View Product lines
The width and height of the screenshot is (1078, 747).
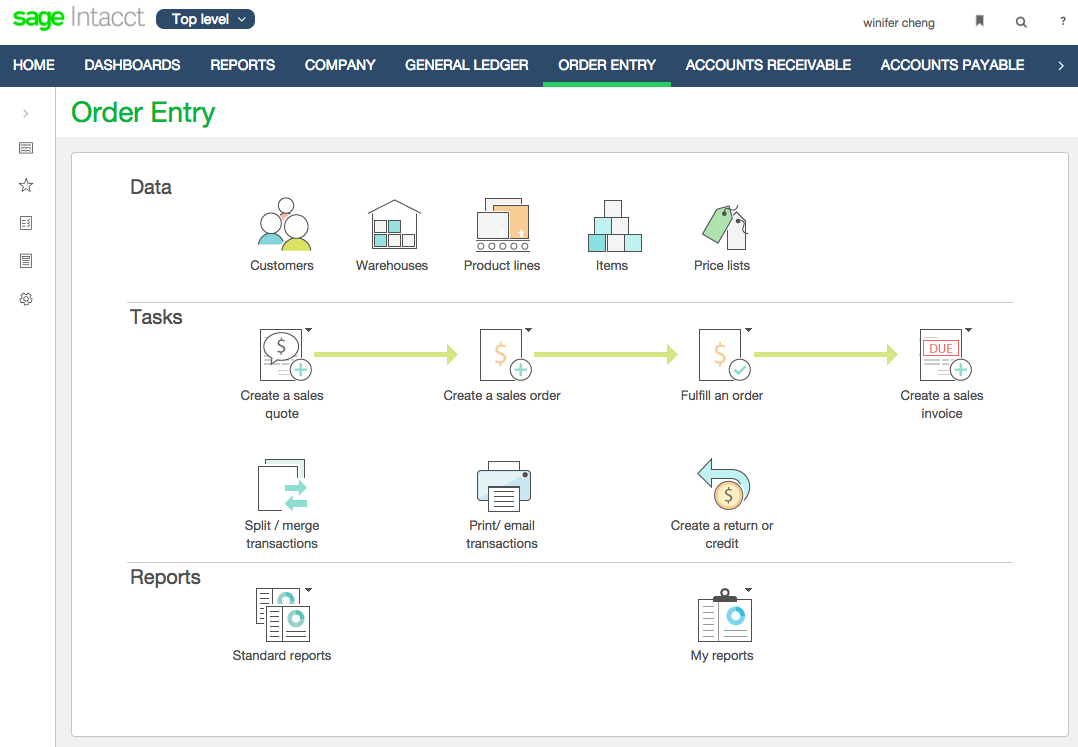coord(501,227)
